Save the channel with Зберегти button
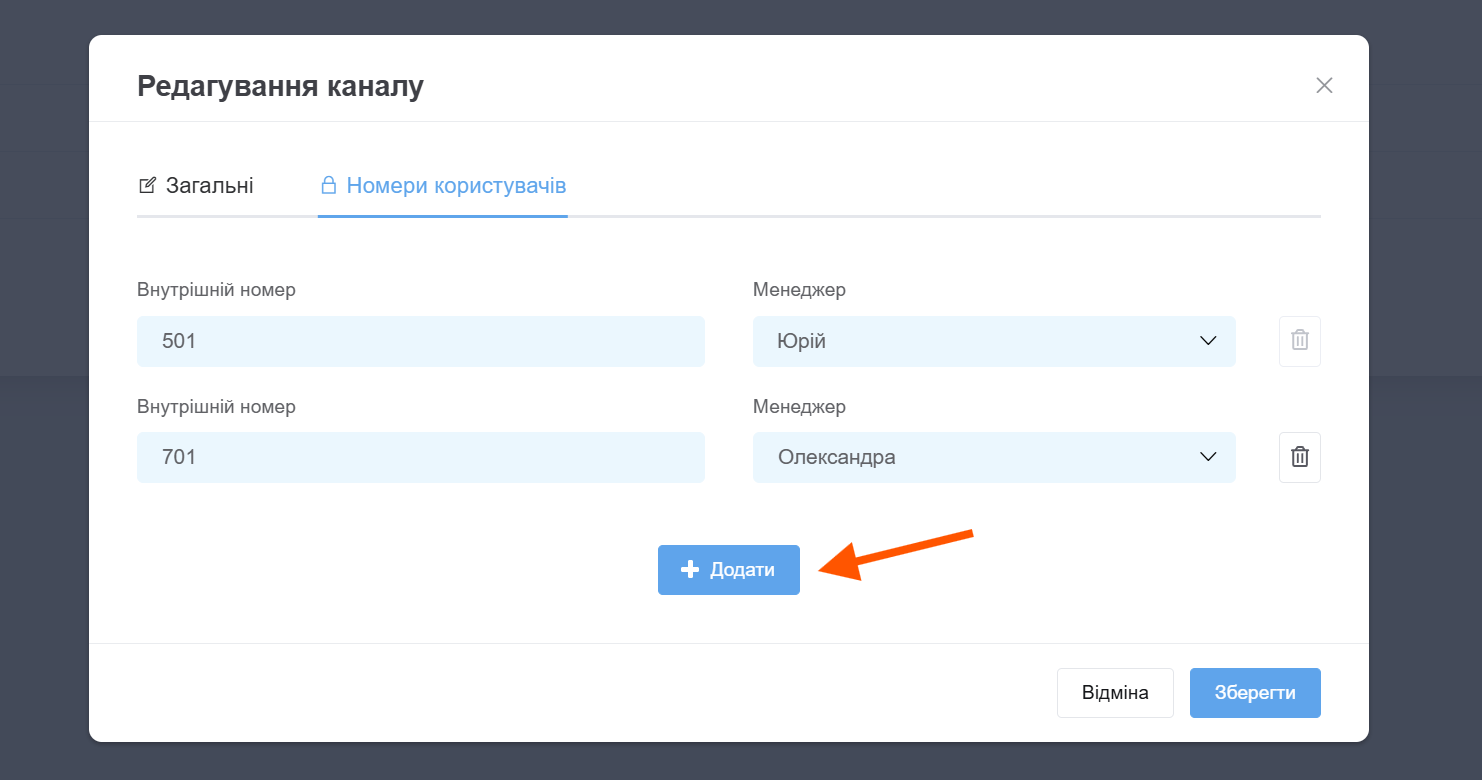Screen dimensions: 1482x780 pyautogui.click(x=1254, y=693)
